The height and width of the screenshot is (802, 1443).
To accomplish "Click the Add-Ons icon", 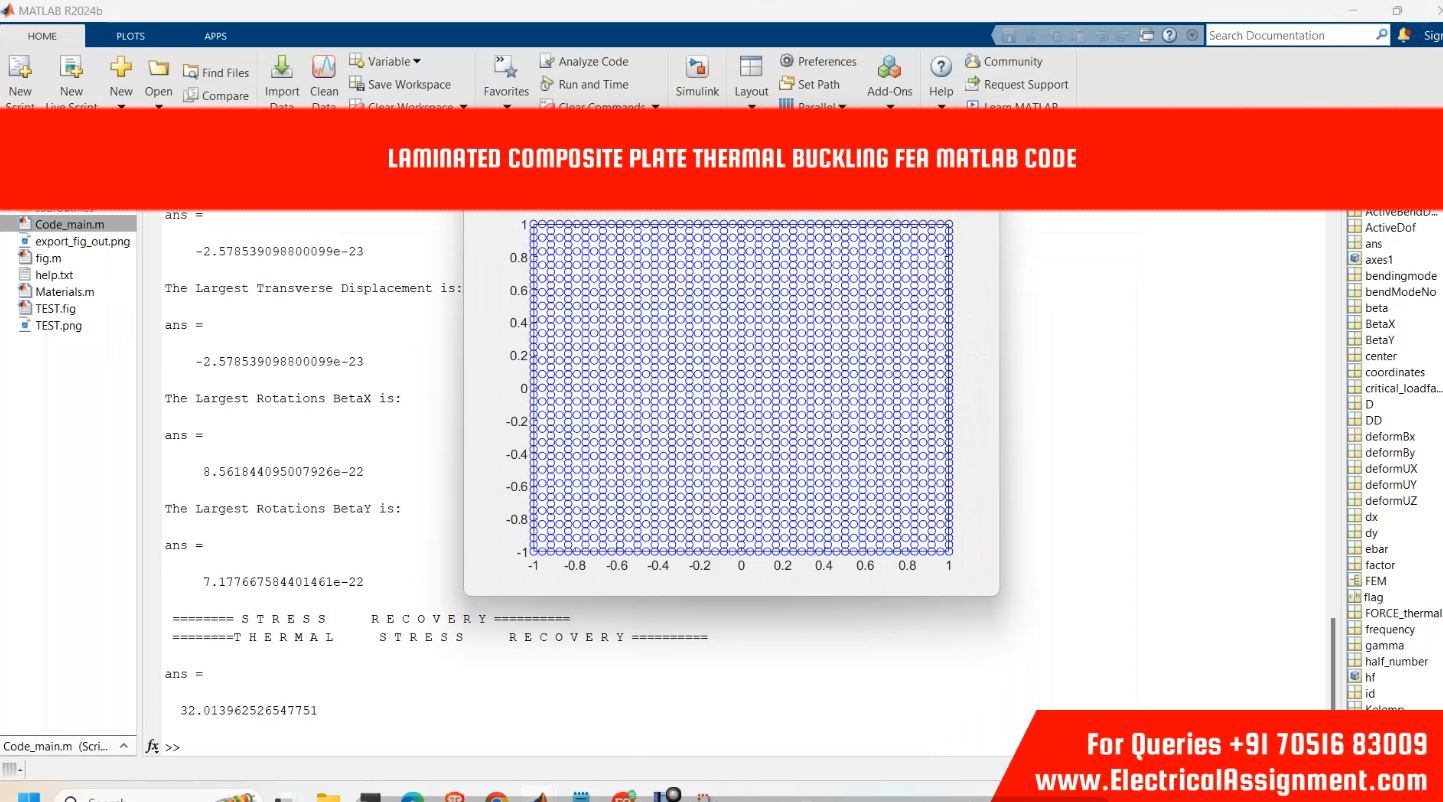I will [x=889, y=69].
